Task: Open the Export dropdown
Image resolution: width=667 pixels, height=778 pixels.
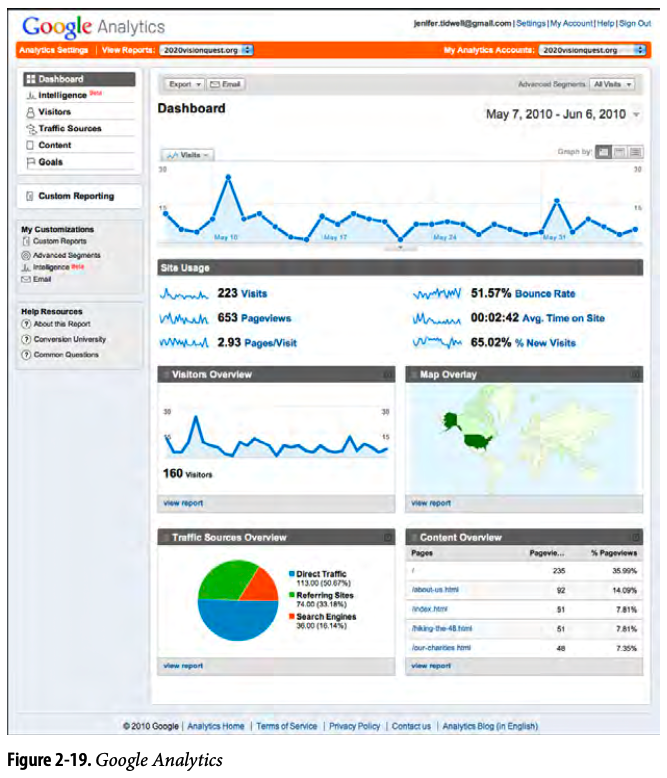Action: [x=184, y=84]
